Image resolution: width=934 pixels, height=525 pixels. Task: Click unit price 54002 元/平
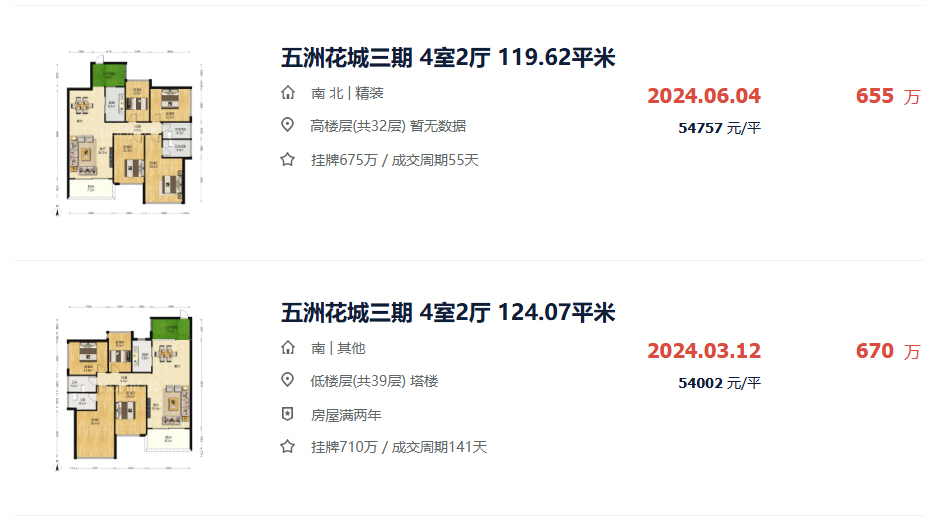[720, 383]
